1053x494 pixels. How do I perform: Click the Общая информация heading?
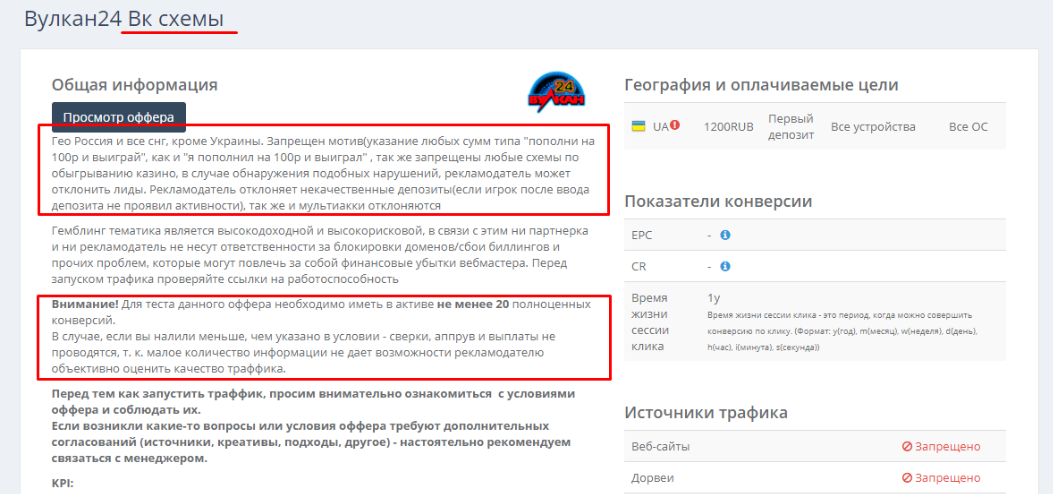click(134, 85)
